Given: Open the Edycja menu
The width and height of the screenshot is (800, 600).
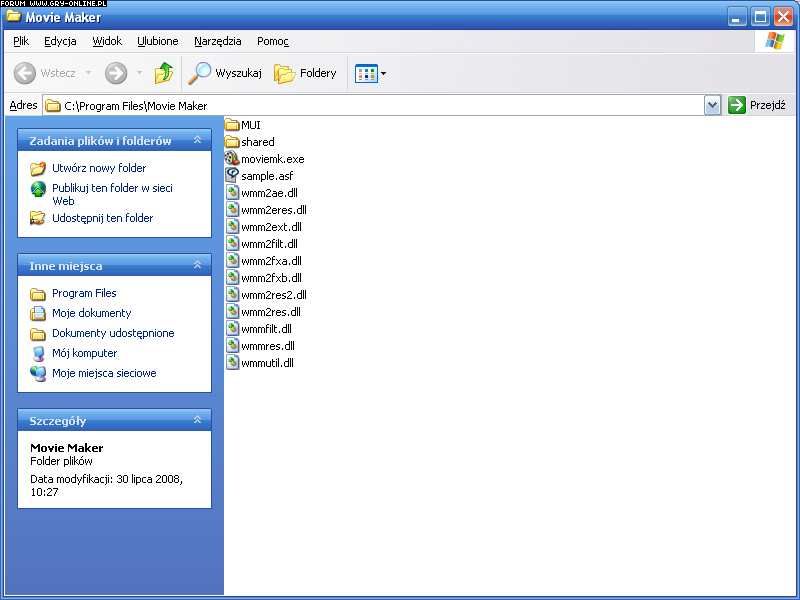Looking at the screenshot, I should pos(60,41).
